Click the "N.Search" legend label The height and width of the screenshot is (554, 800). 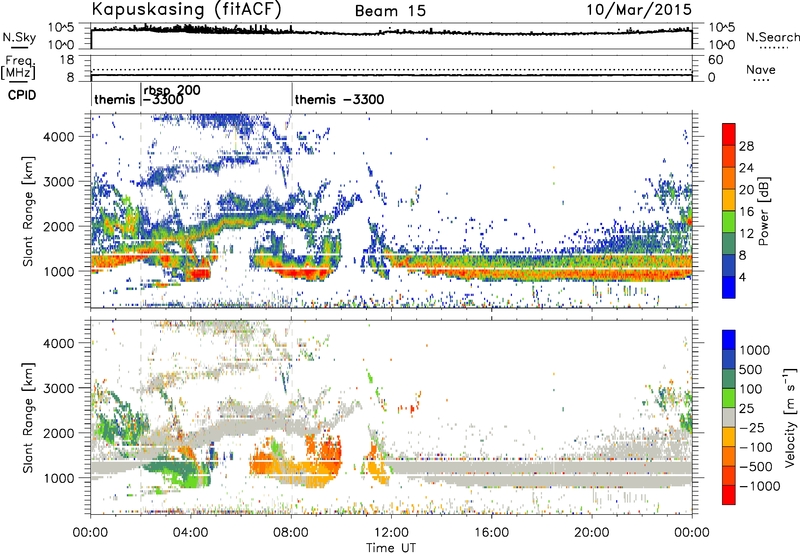(x=772, y=37)
